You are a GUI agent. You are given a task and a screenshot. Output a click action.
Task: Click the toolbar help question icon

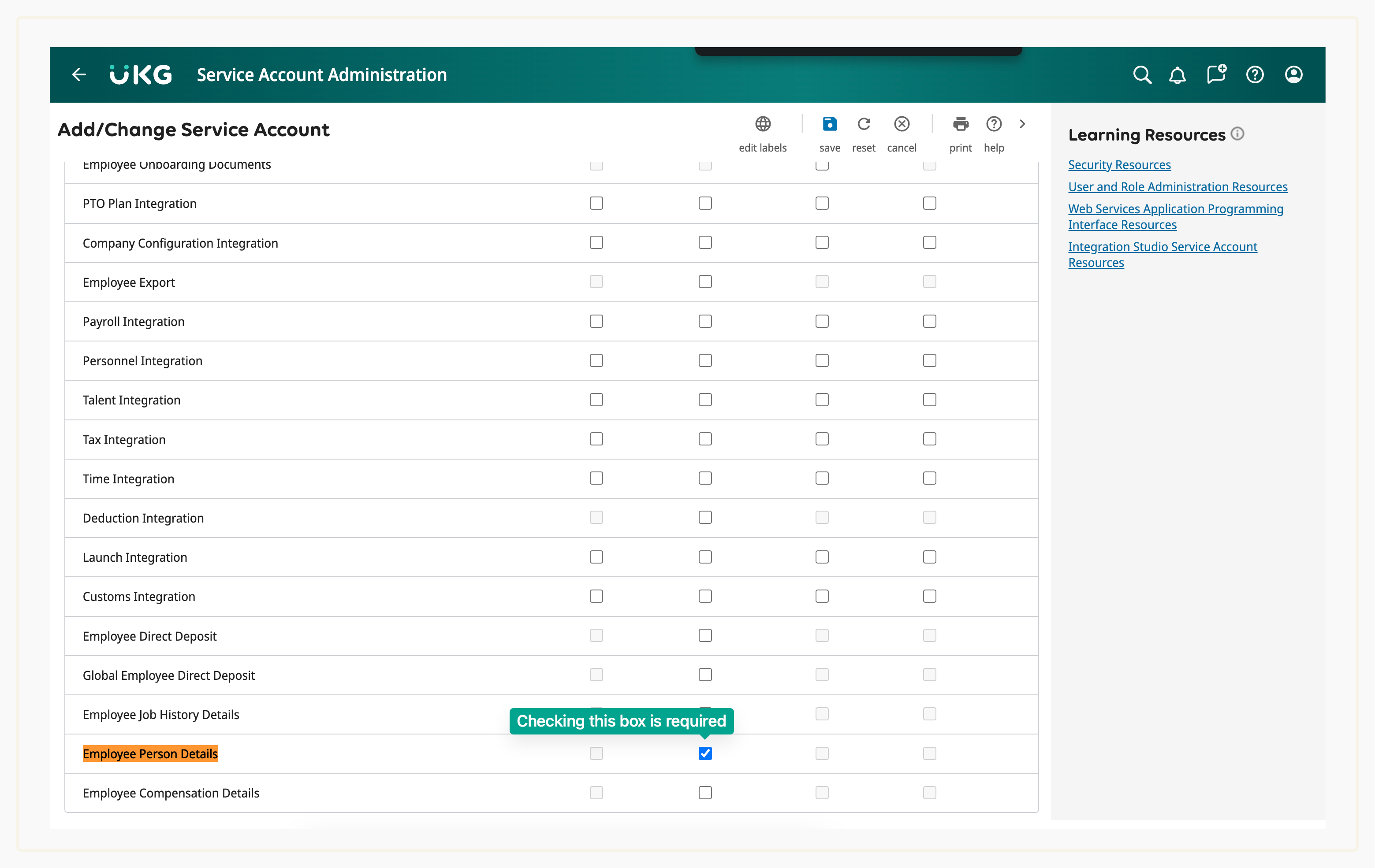tap(994, 124)
